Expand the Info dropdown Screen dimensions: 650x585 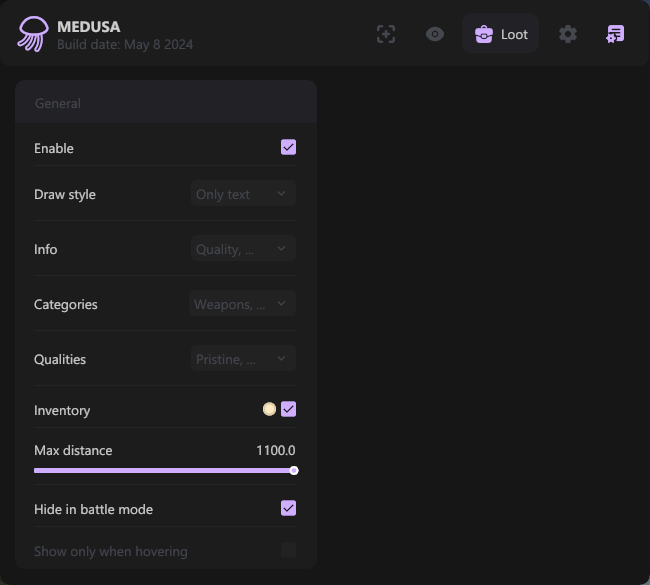point(243,249)
